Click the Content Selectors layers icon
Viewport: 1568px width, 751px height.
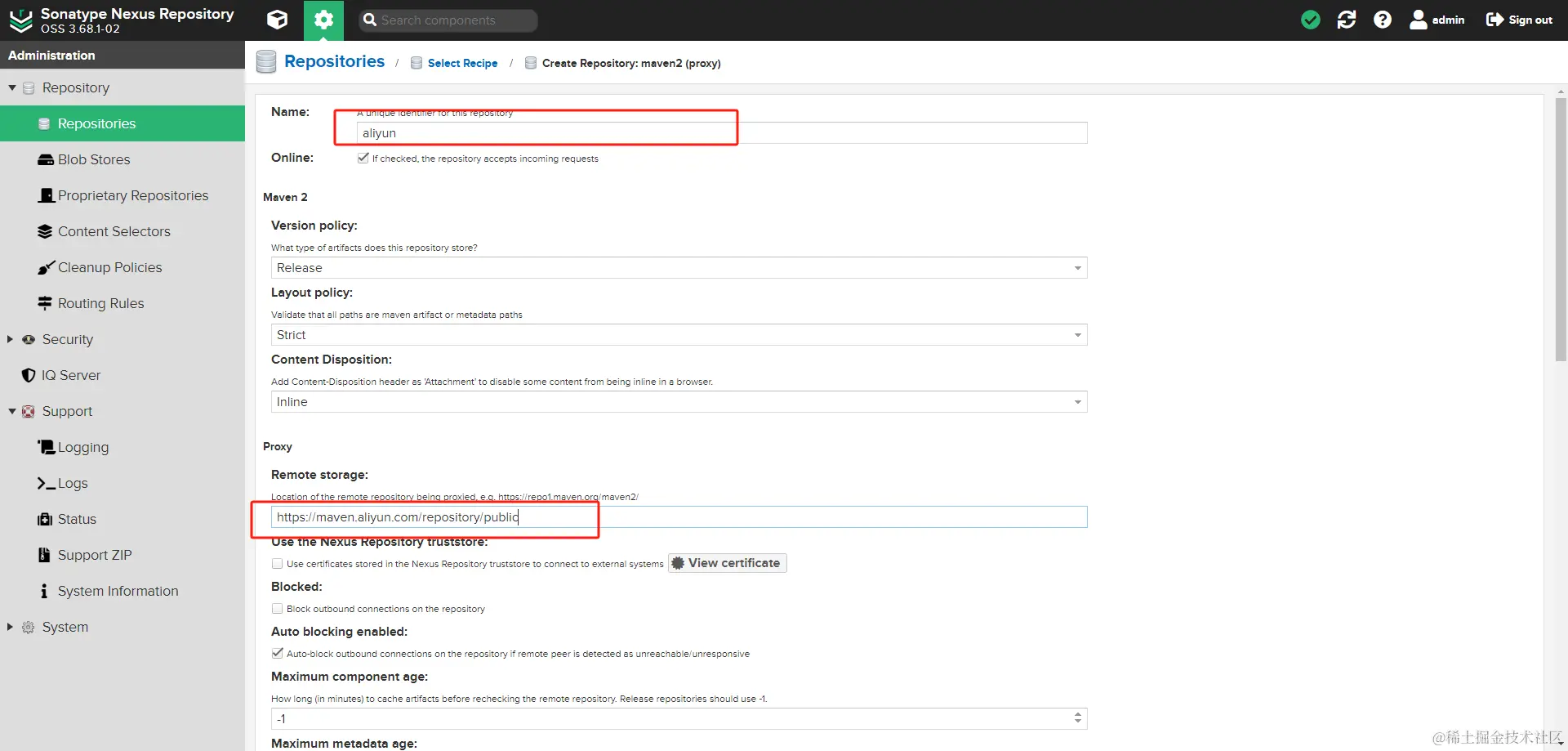click(45, 231)
